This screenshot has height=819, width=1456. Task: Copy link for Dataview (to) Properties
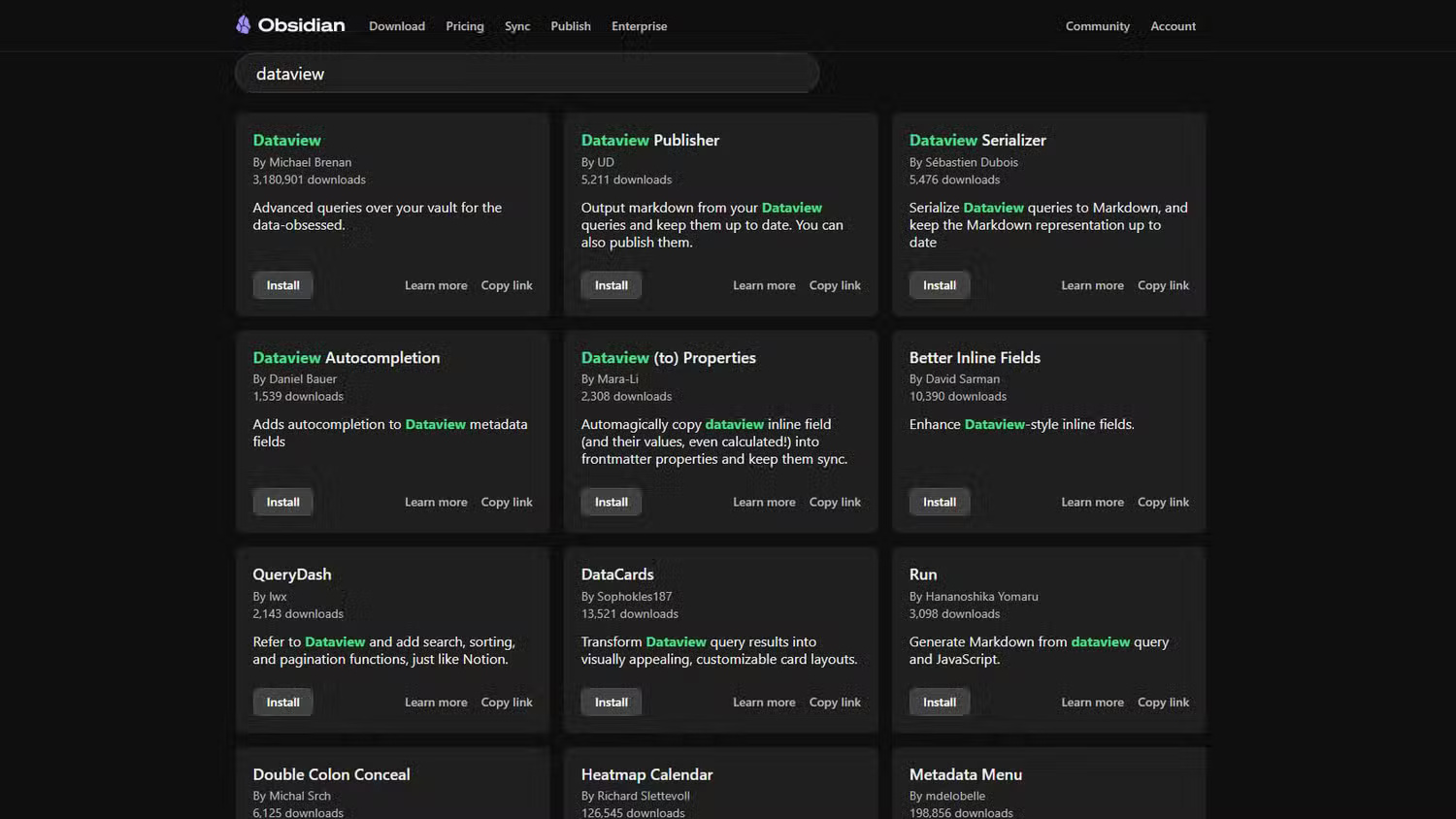835,502
